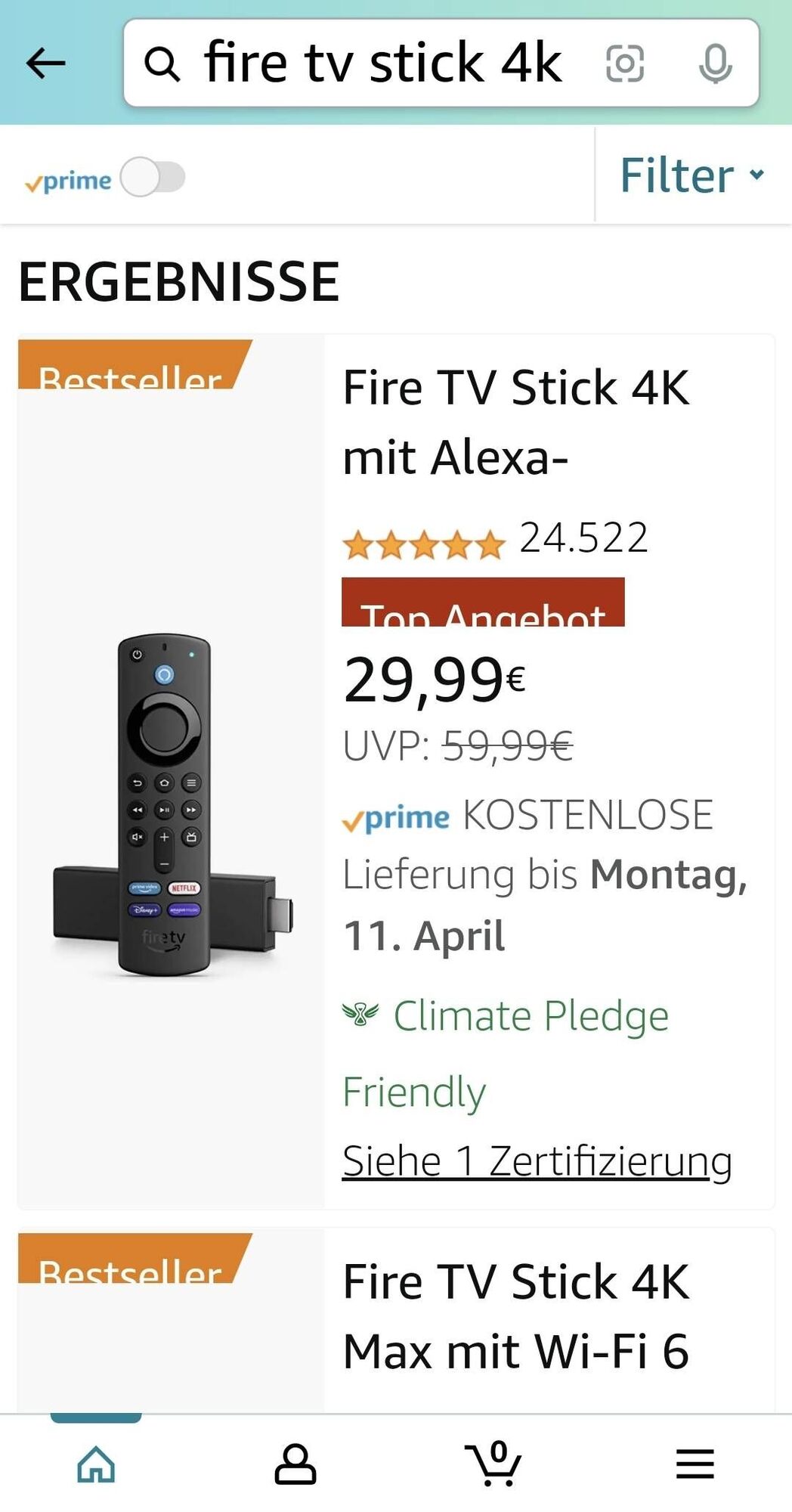Open the shopping cart icon
The image size is (792, 1512).
pyautogui.click(x=493, y=1464)
